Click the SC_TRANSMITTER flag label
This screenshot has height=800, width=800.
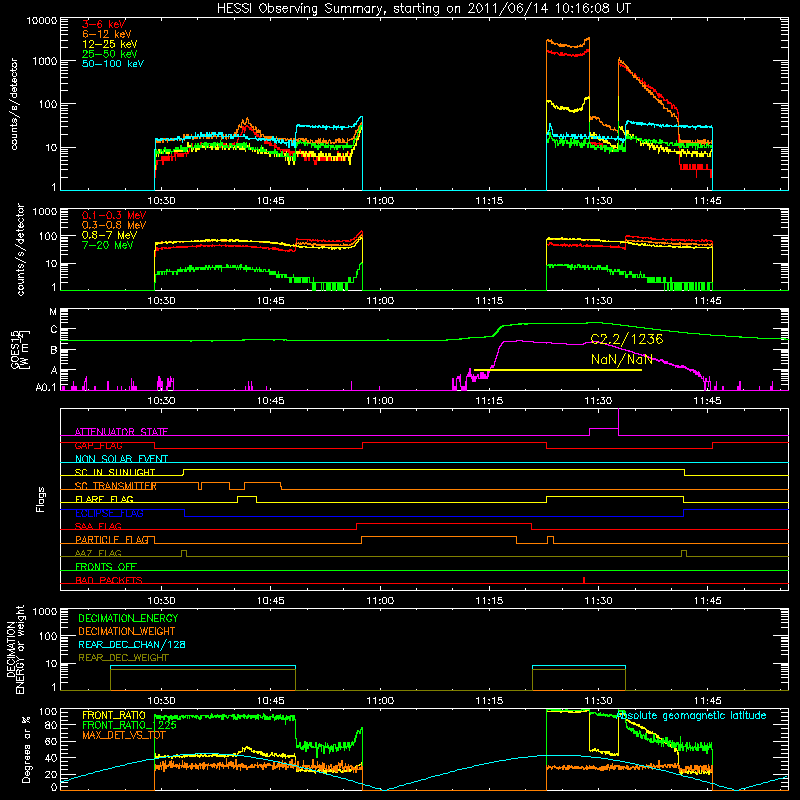pos(115,486)
